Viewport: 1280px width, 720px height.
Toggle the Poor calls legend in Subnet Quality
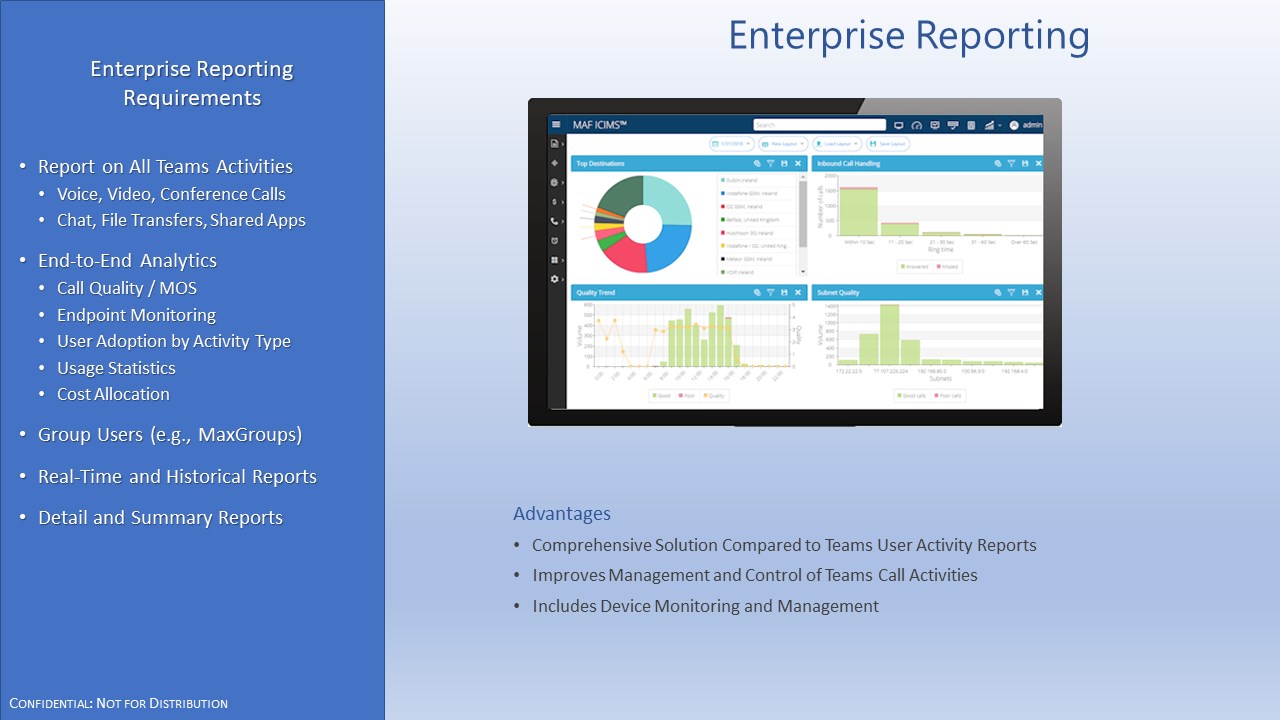[x=948, y=396]
